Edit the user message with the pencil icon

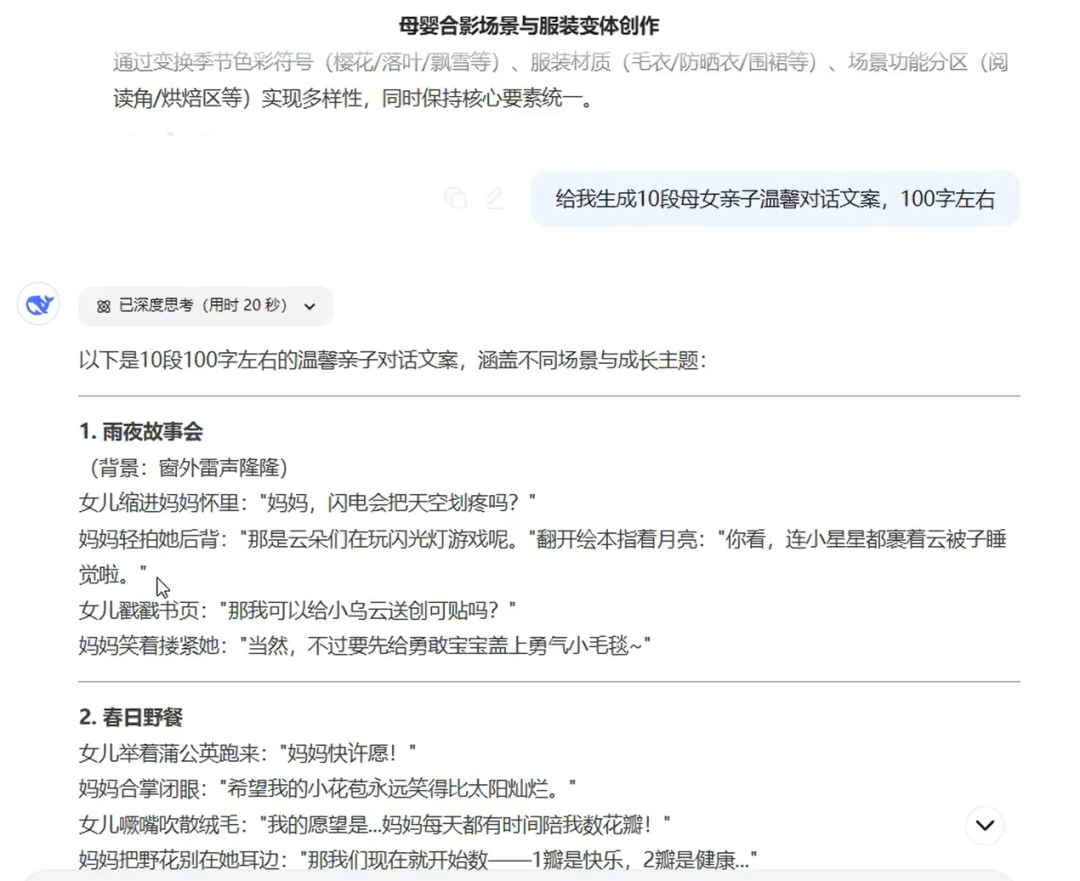point(495,198)
